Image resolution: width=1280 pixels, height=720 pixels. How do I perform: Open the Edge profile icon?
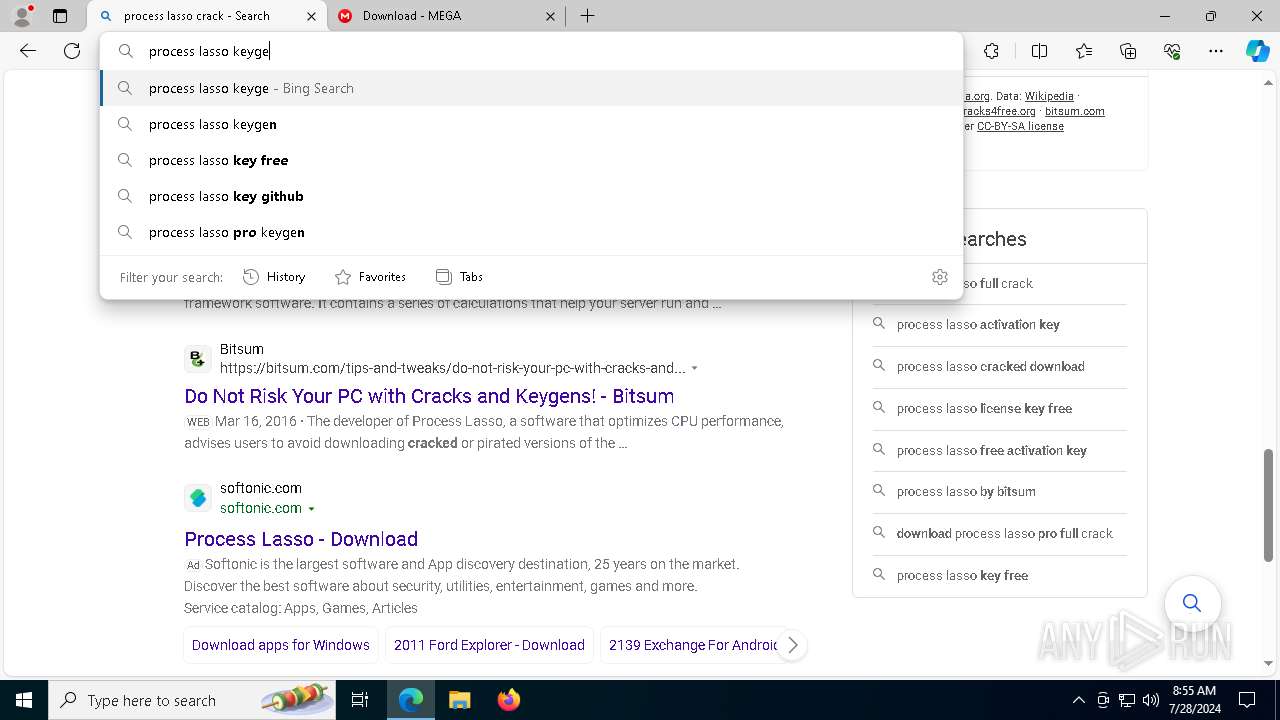[22, 16]
